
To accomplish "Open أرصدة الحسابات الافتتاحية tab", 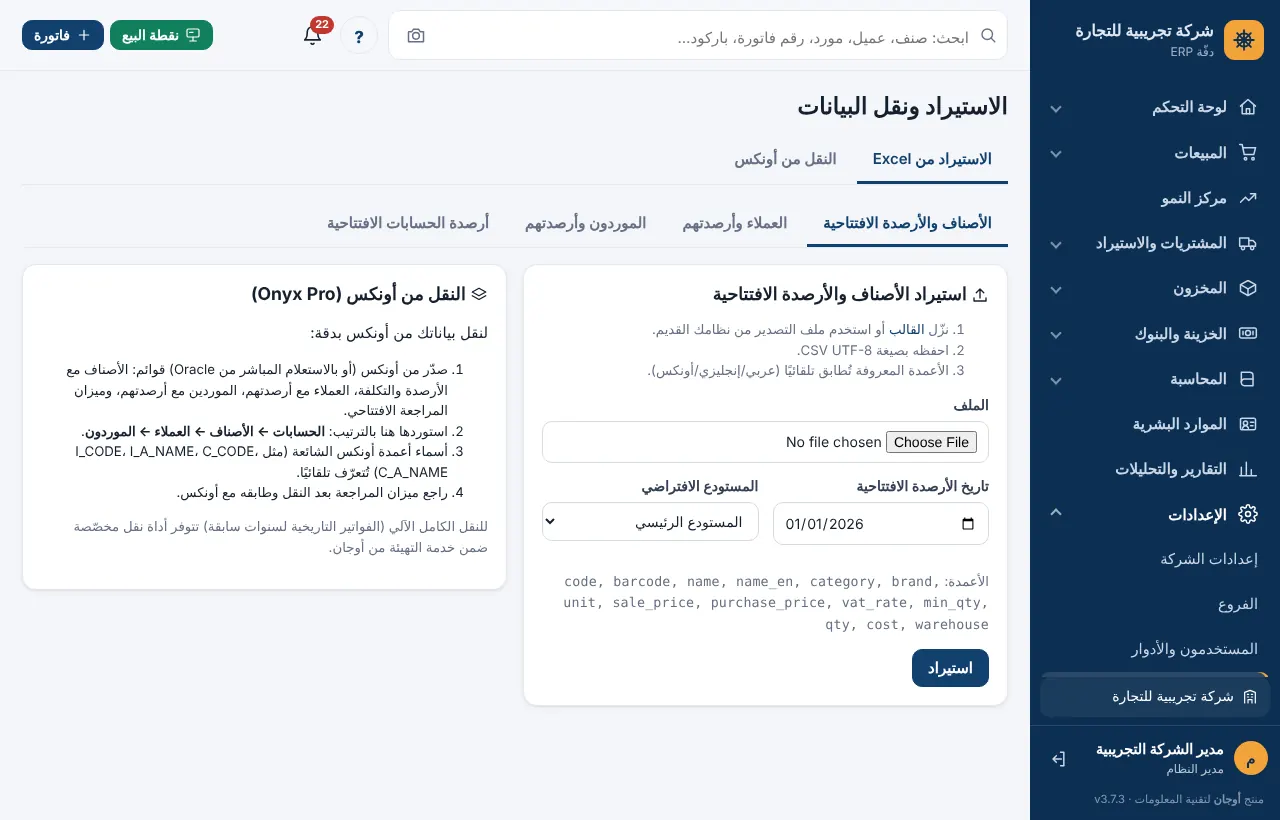I will tap(408, 222).
